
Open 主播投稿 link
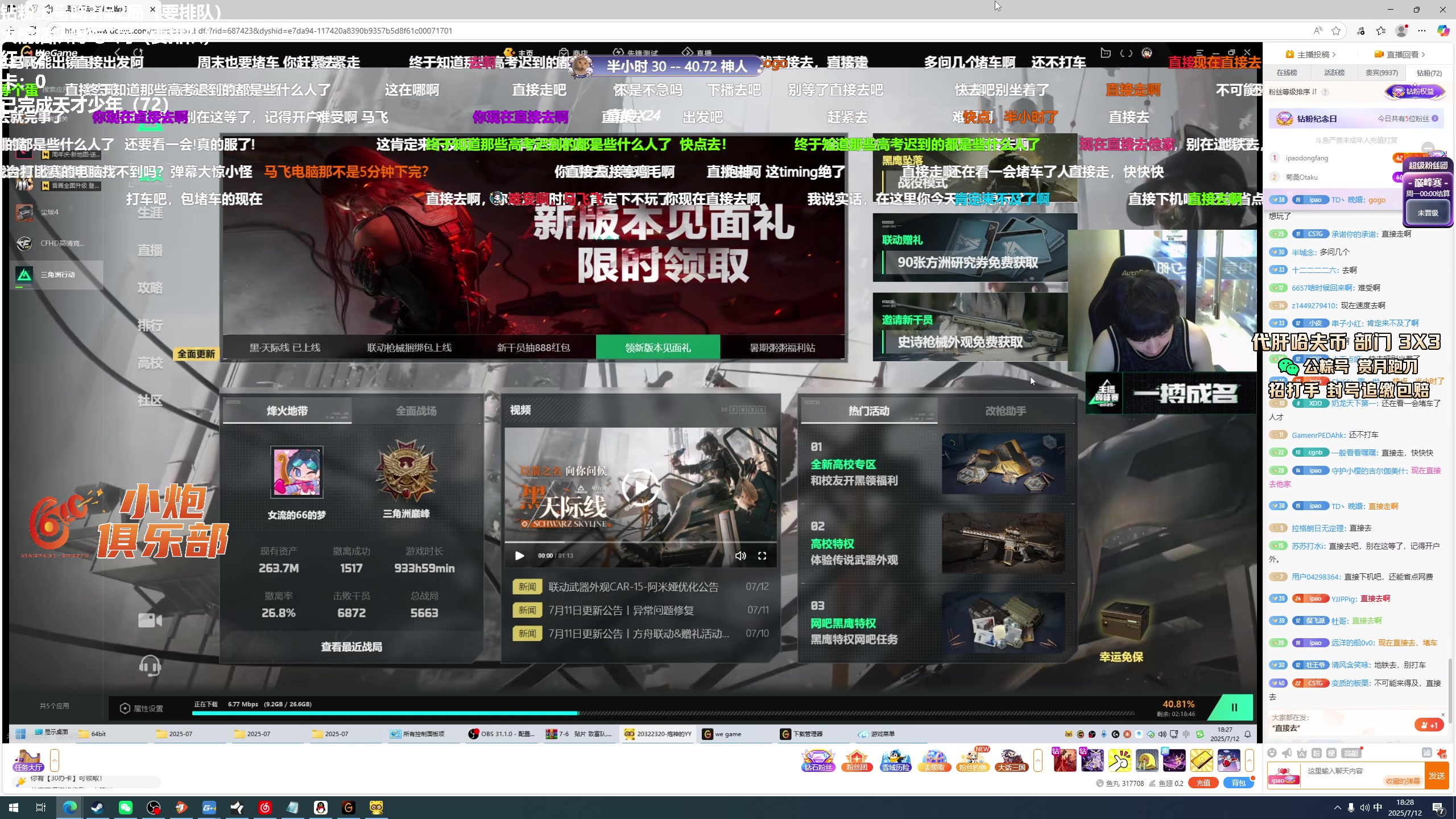pos(1310,55)
